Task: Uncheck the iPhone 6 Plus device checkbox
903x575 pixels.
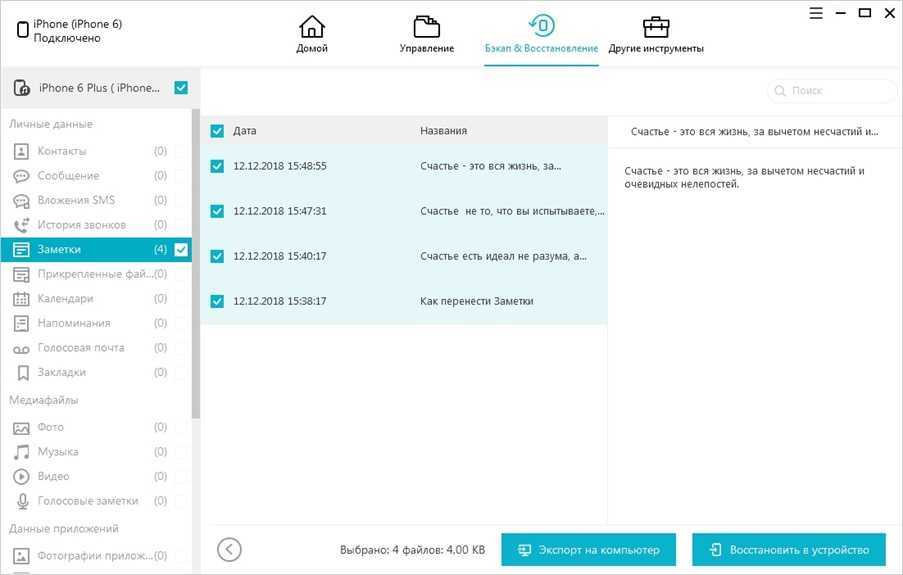Action: pyautogui.click(x=181, y=88)
